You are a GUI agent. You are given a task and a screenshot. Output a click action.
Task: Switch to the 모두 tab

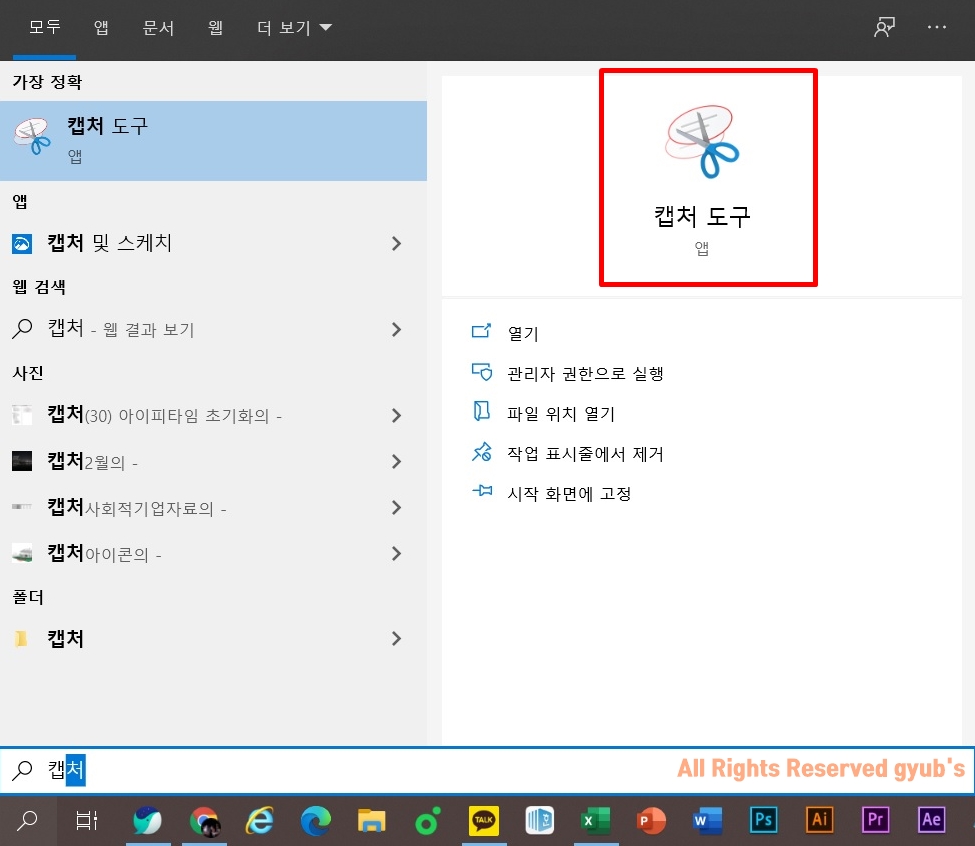(x=45, y=27)
